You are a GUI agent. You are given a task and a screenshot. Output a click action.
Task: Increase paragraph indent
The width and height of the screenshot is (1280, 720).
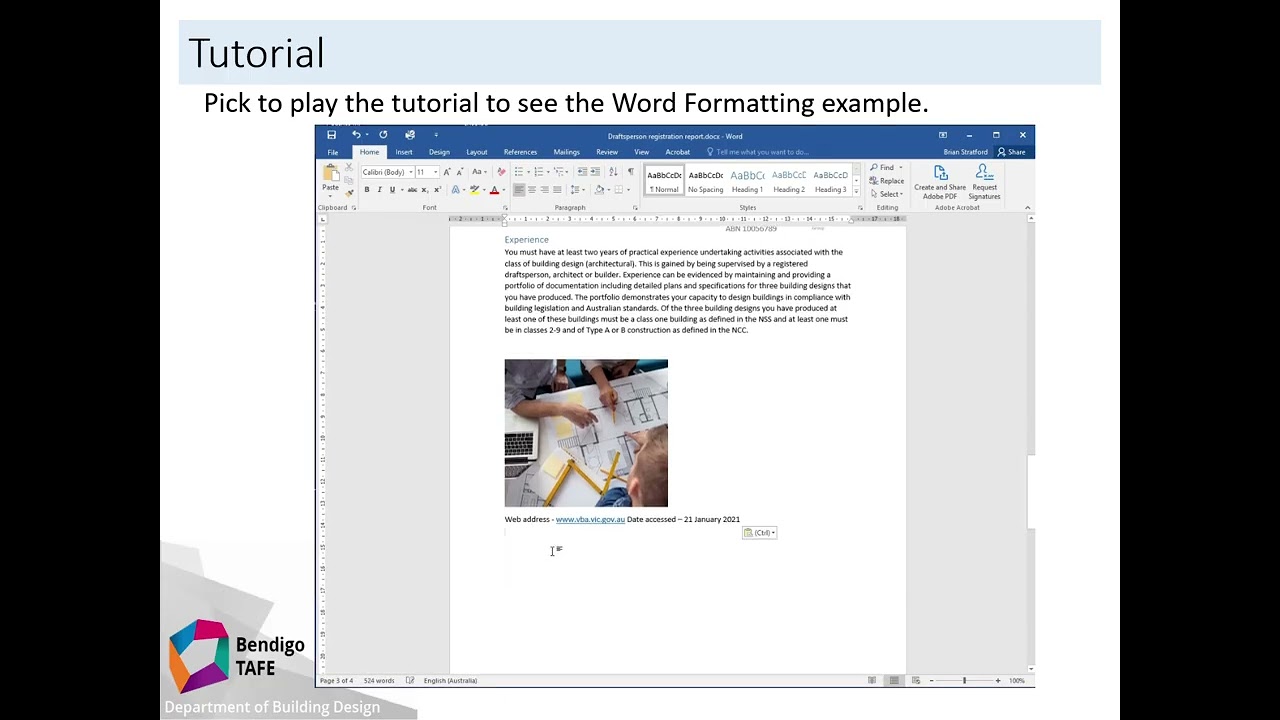[x=595, y=172]
